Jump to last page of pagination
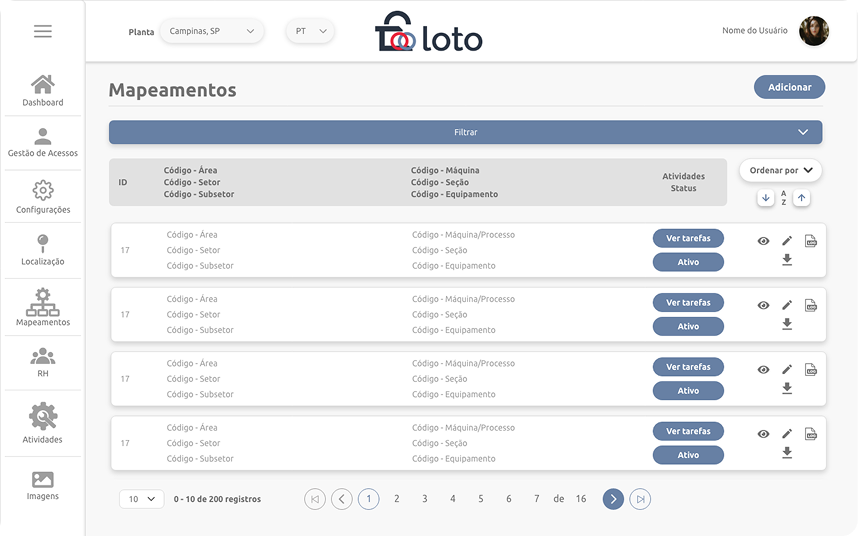This screenshot has height=536, width=858. point(640,499)
